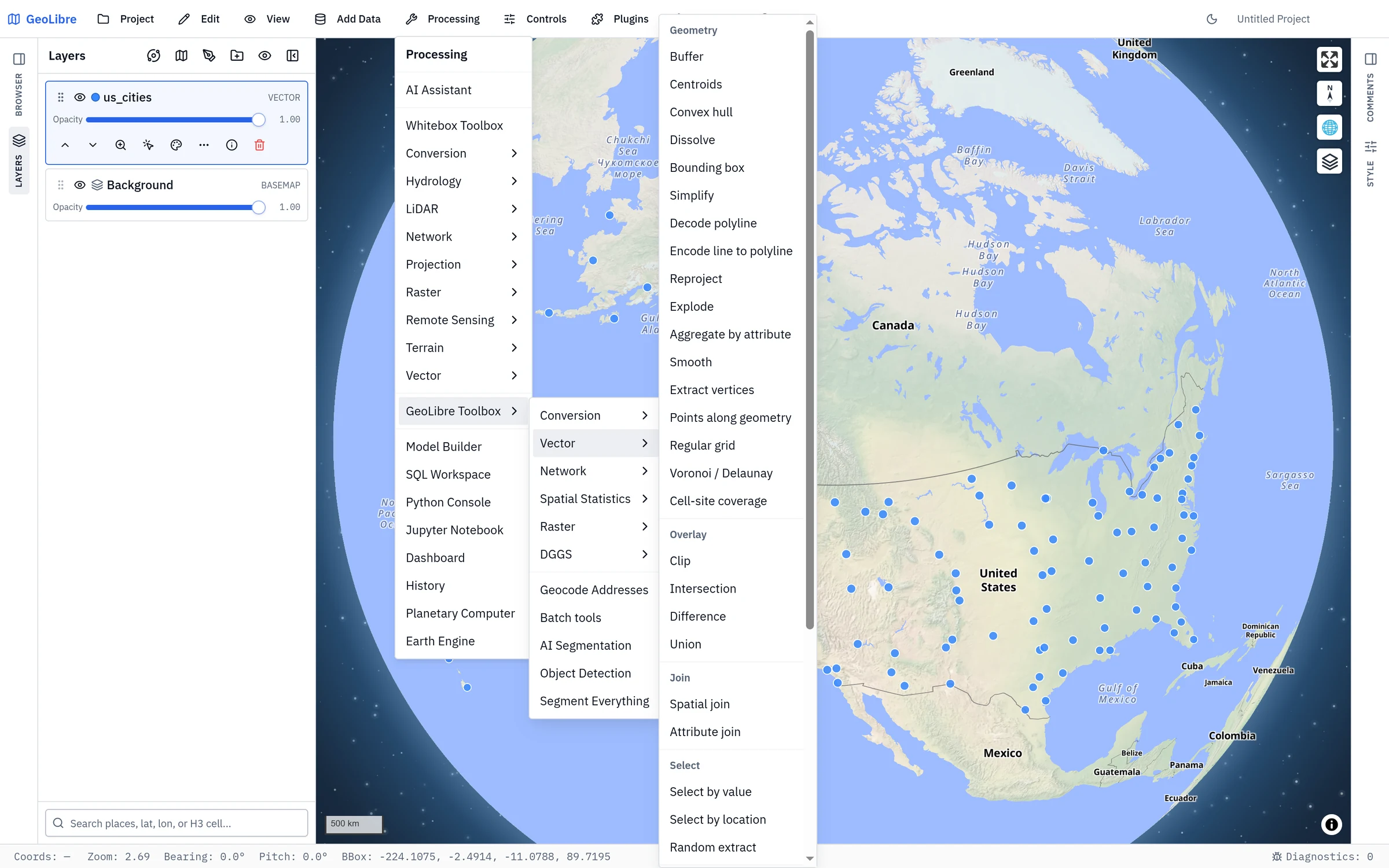1389x868 pixels.
Task: Open map layers control icon
Action: pos(1329,161)
